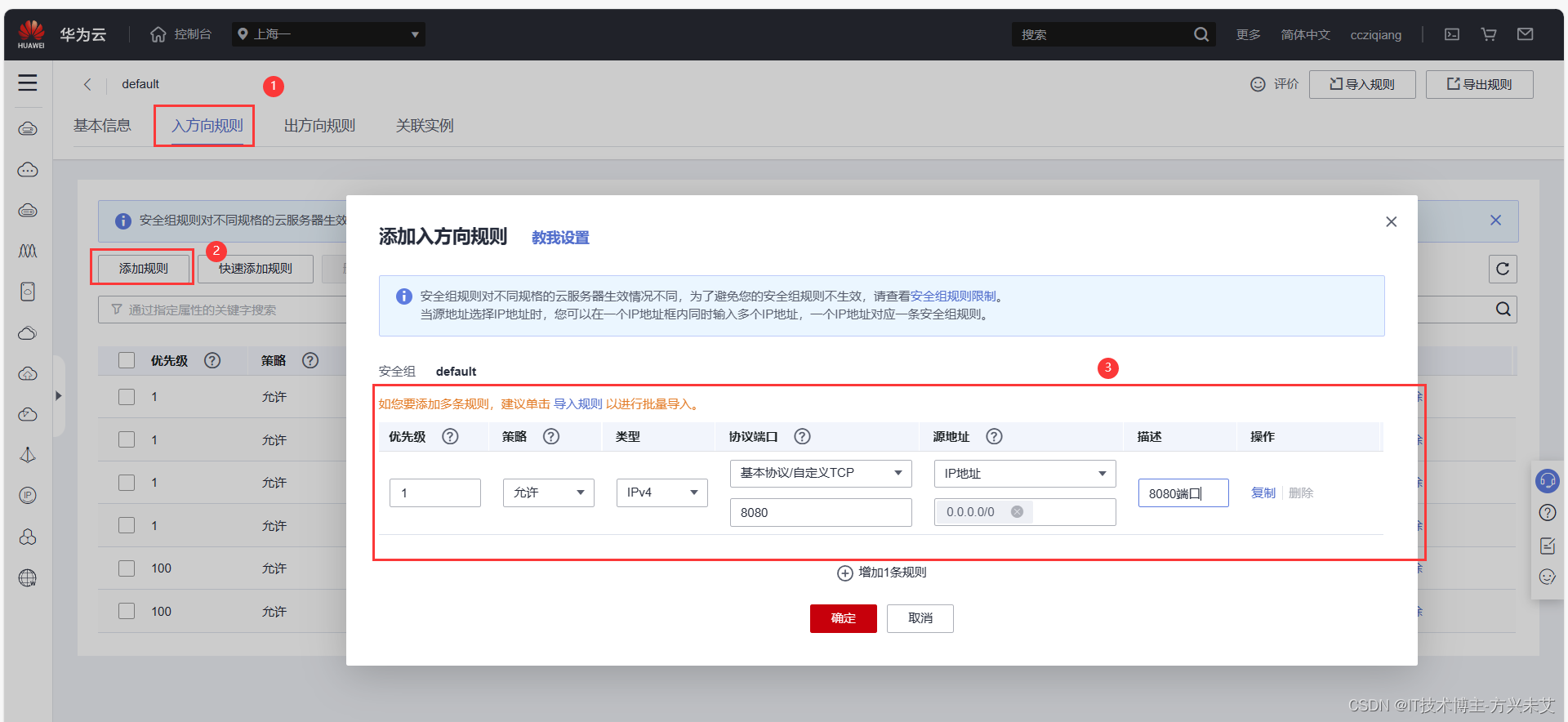Open the globe icon in left sidebar

pyautogui.click(x=28, y=578)
